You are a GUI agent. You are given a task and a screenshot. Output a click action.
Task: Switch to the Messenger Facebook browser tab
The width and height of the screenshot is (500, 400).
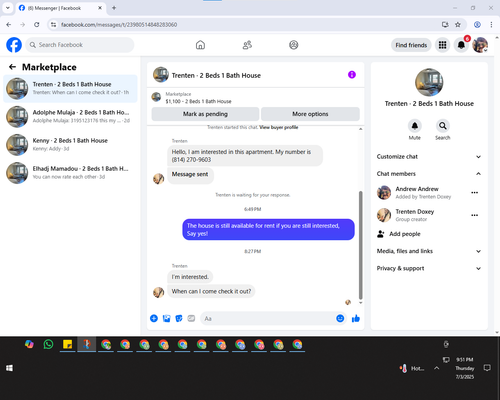click(60, 8)
